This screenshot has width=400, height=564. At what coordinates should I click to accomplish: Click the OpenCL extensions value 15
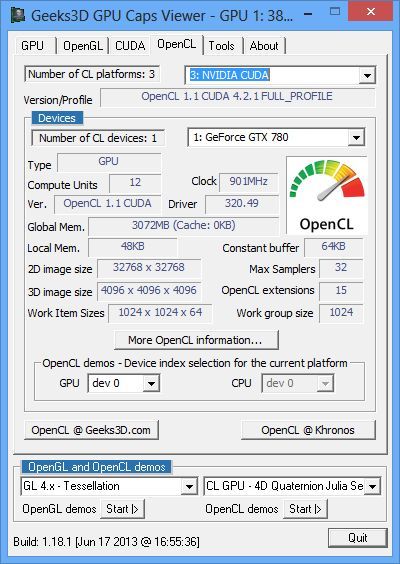click(x=341, y=291)
